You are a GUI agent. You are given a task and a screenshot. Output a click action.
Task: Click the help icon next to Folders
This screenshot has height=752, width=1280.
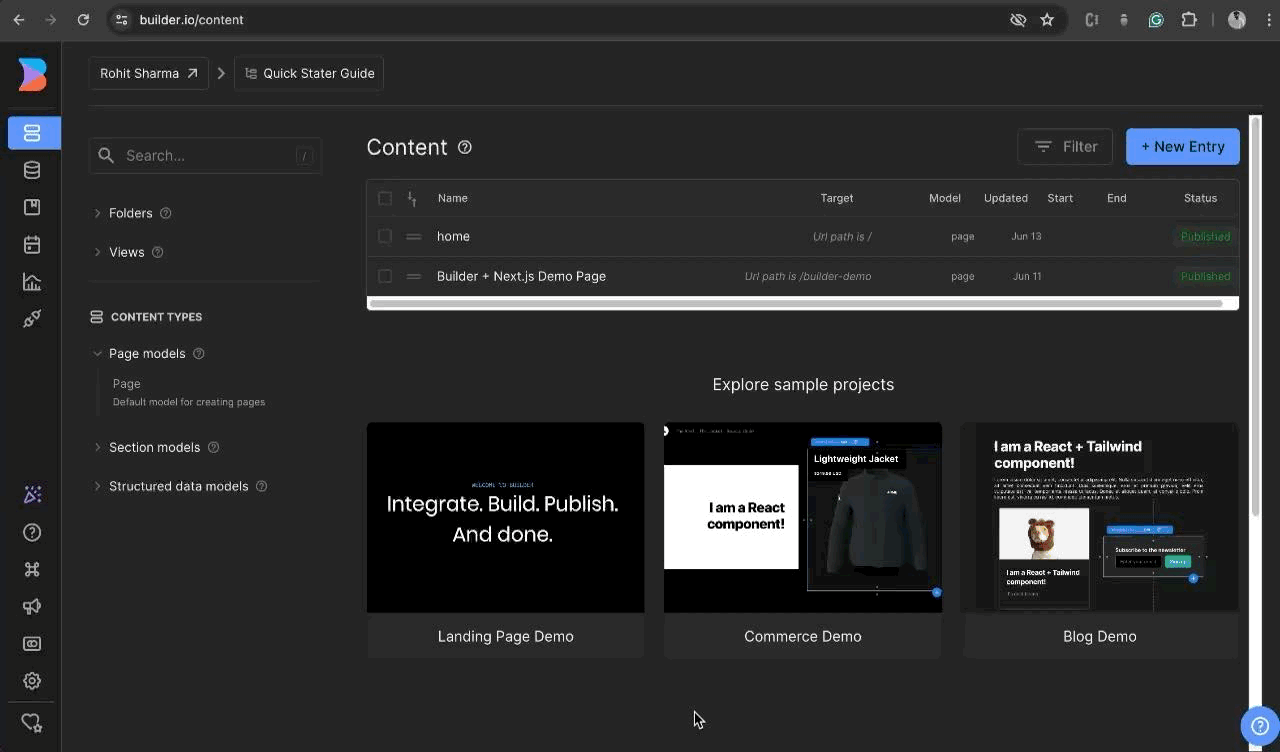pyautogui.click(x=166, y=213)
